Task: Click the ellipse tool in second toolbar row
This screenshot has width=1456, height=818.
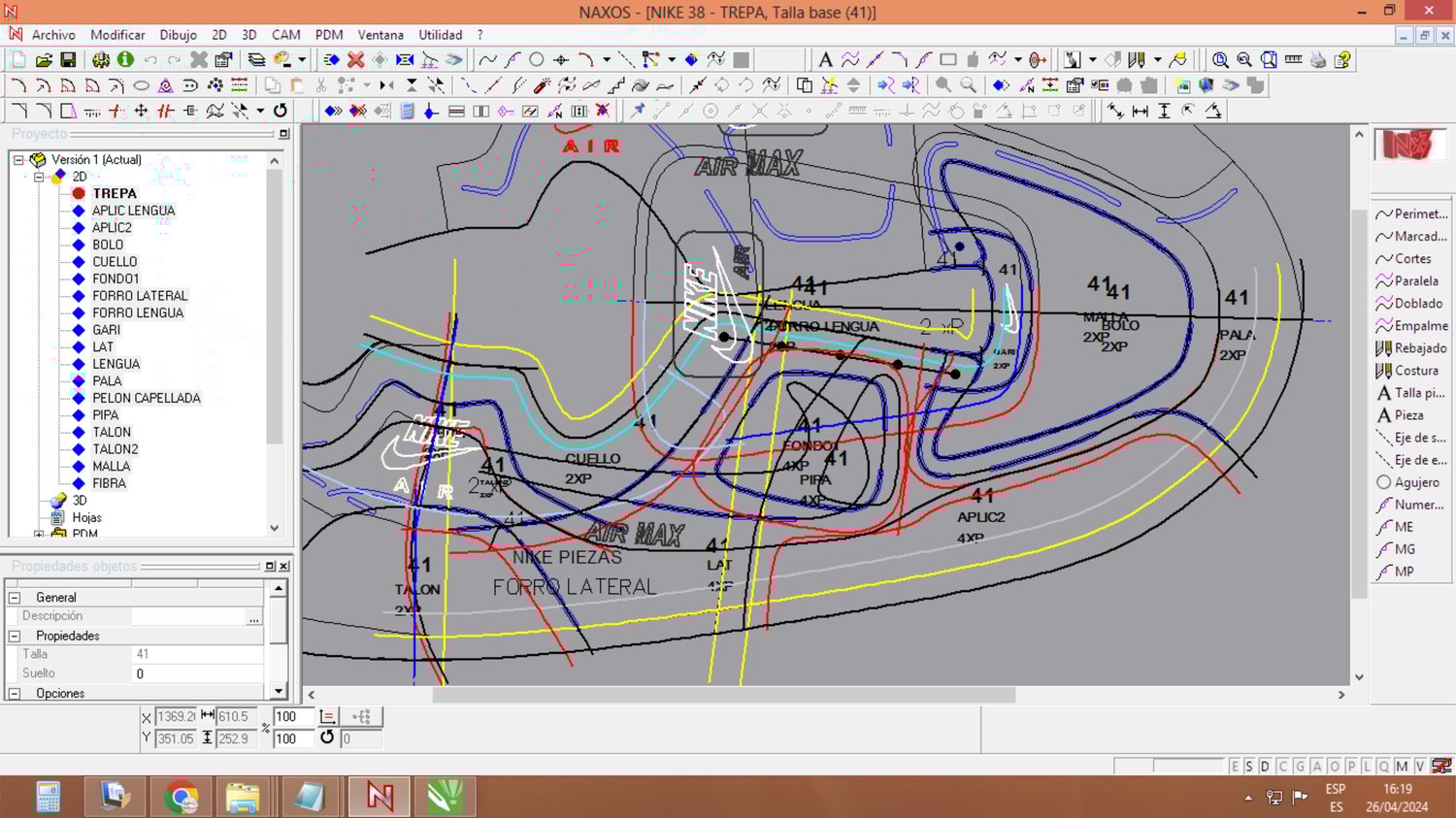Action: (x=141, y=85)
